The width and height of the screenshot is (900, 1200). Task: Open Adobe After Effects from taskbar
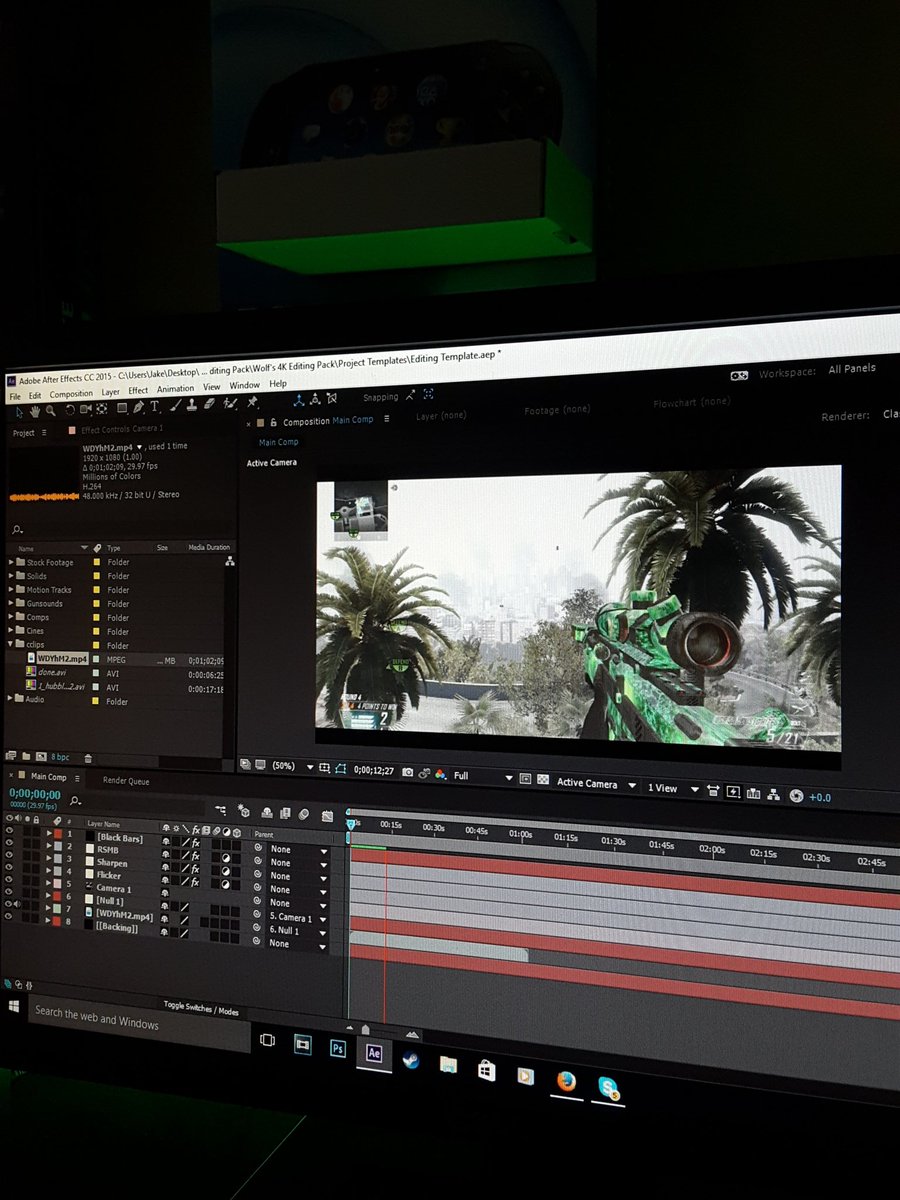374,1053
